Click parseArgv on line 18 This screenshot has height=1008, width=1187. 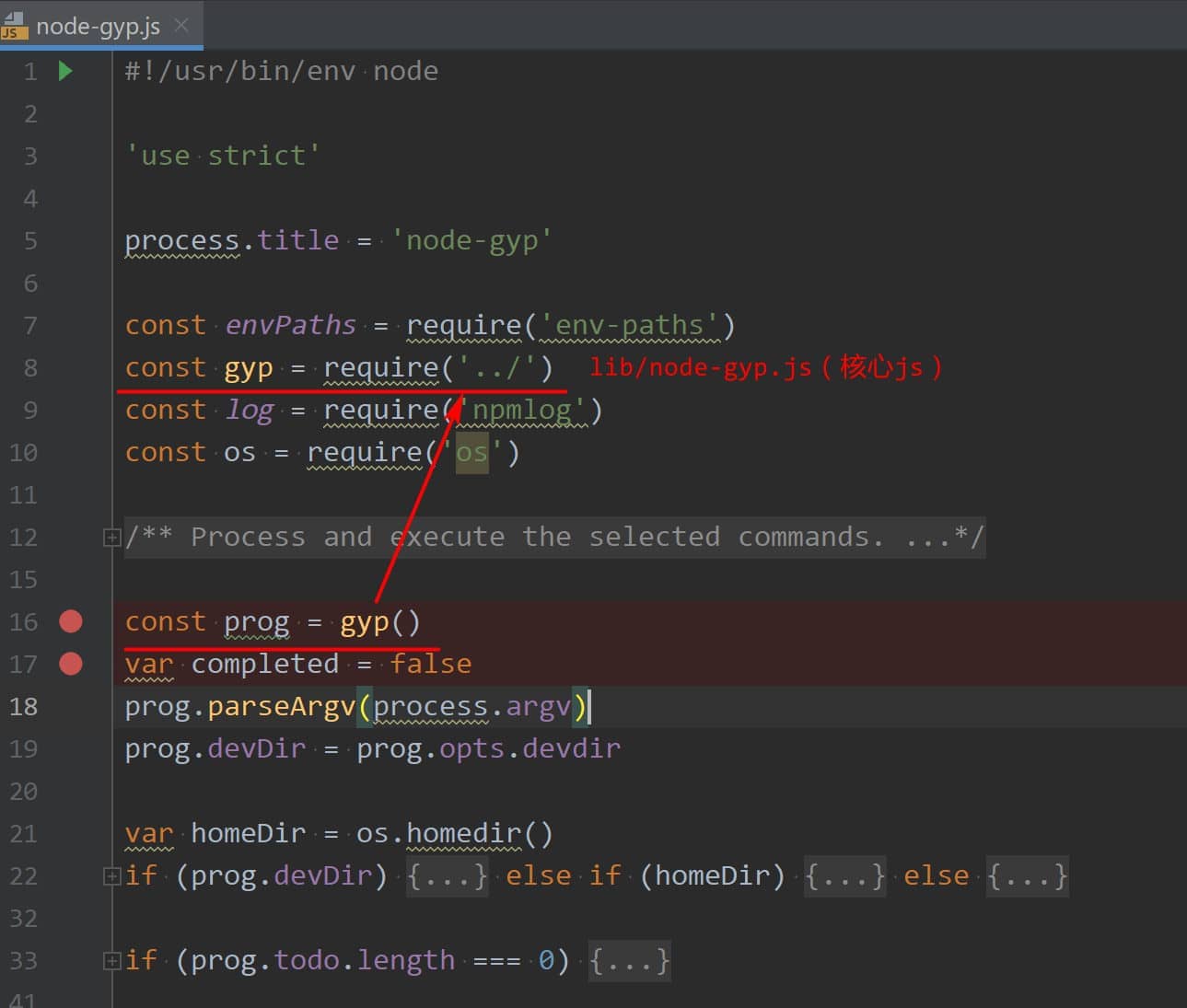click(282, 706)
